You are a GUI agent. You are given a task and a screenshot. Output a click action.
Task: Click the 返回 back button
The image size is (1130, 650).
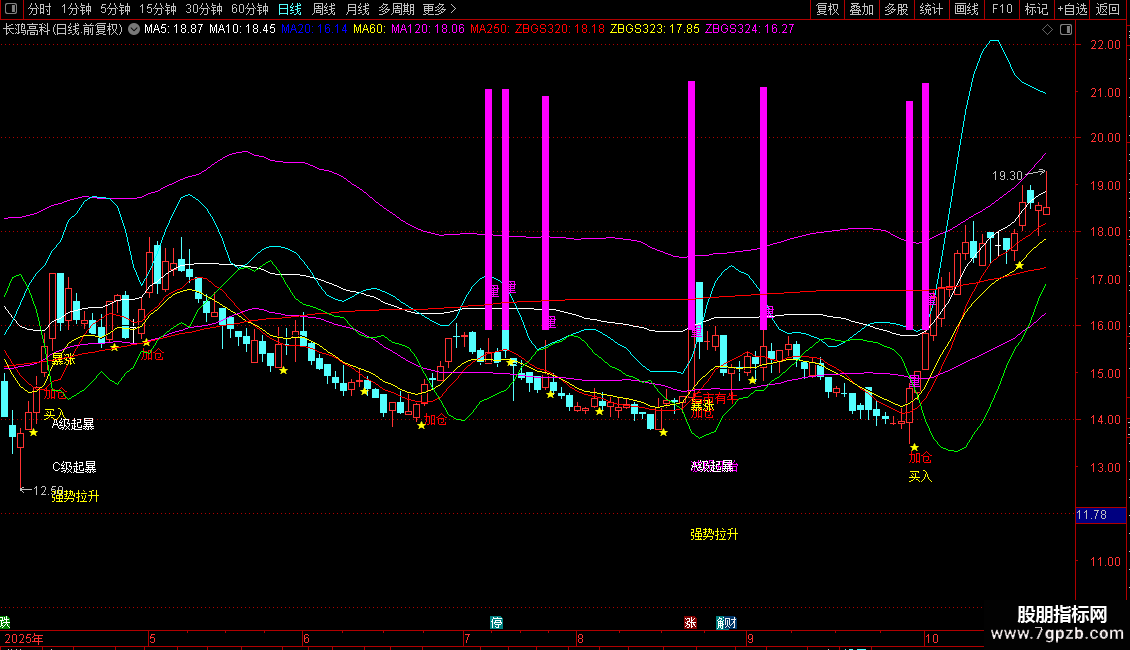pos(1108,10)
